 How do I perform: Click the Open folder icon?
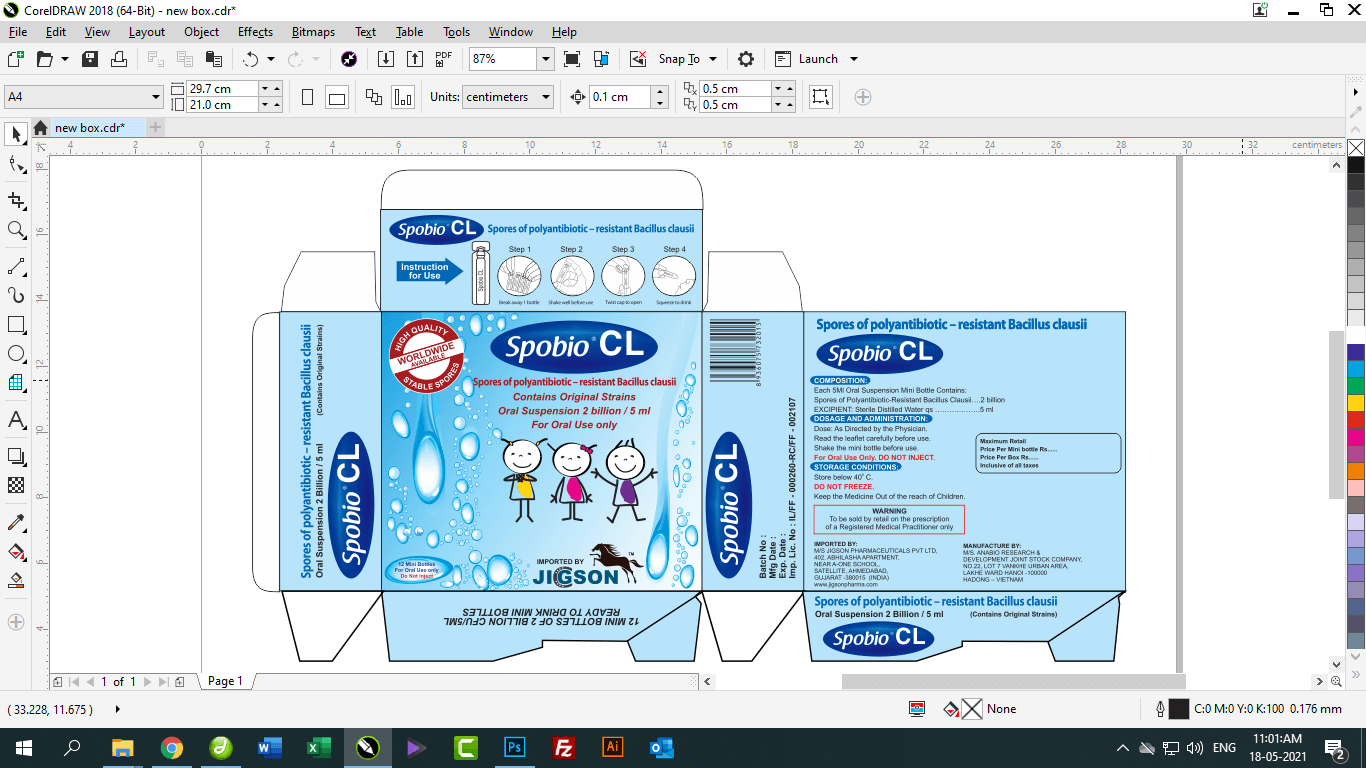pyautogui.click(x=45, y=59)
